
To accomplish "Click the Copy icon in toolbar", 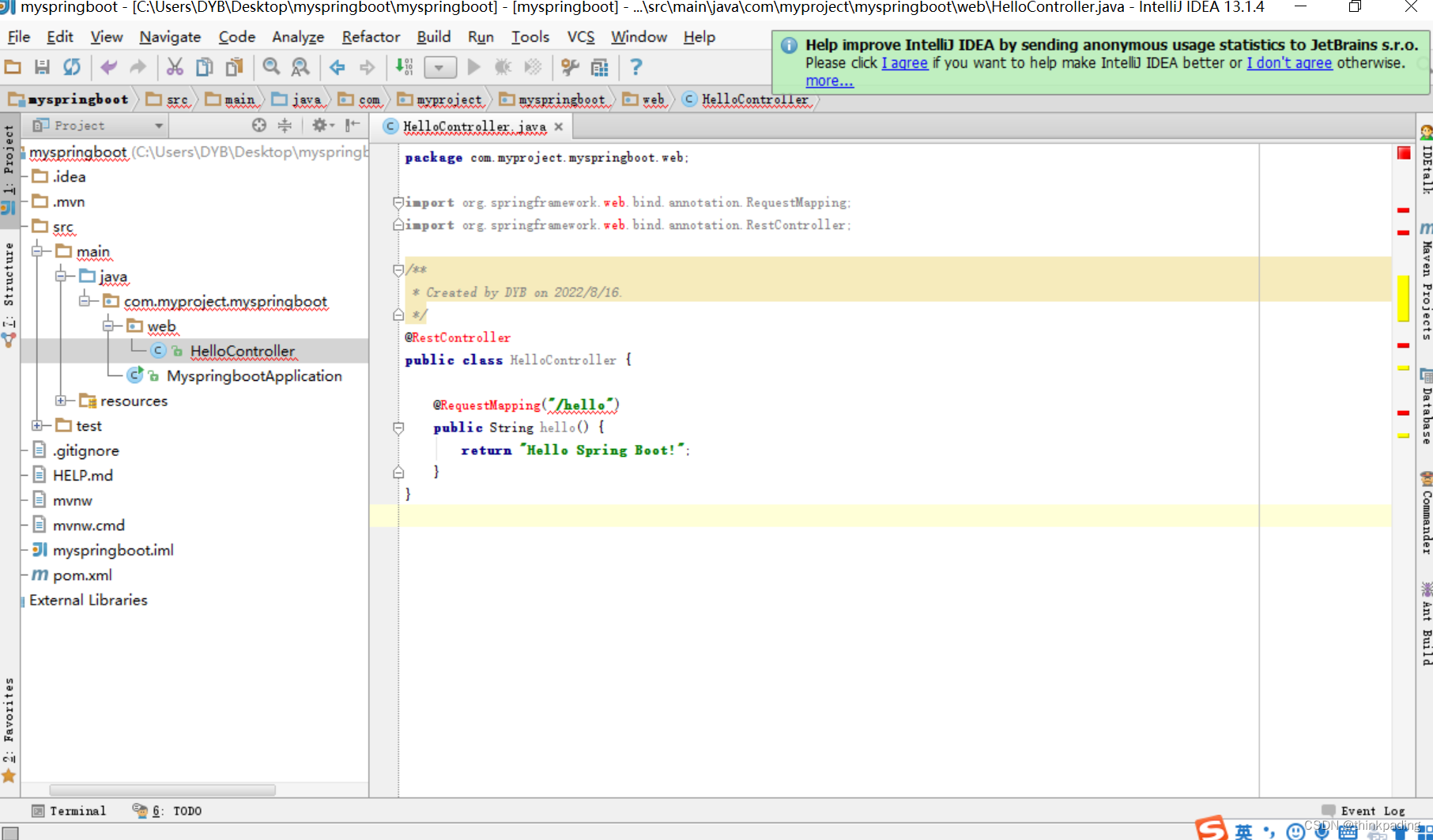I will 204,67.
